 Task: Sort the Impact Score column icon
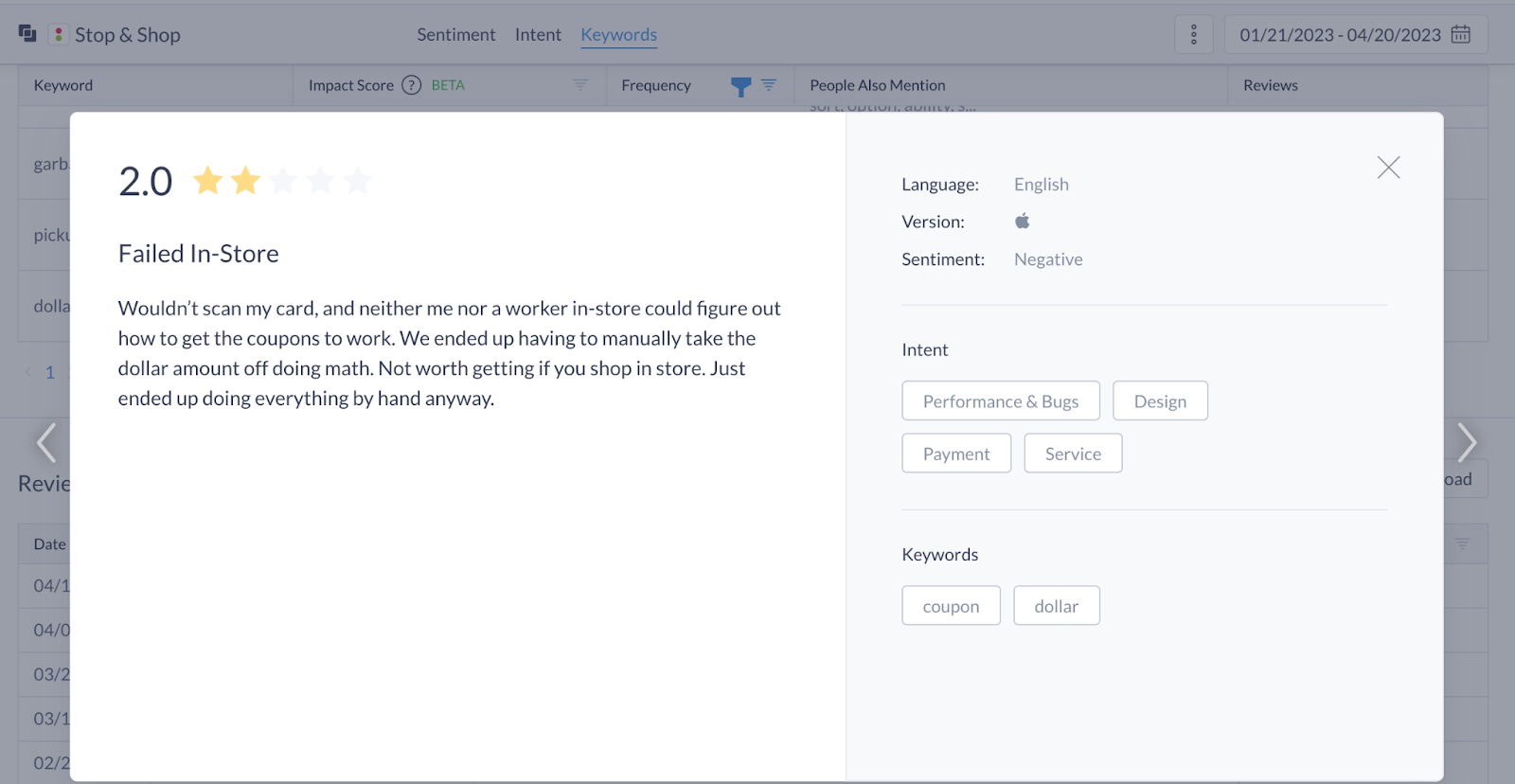pyautogui.click(x=580, y=85)
